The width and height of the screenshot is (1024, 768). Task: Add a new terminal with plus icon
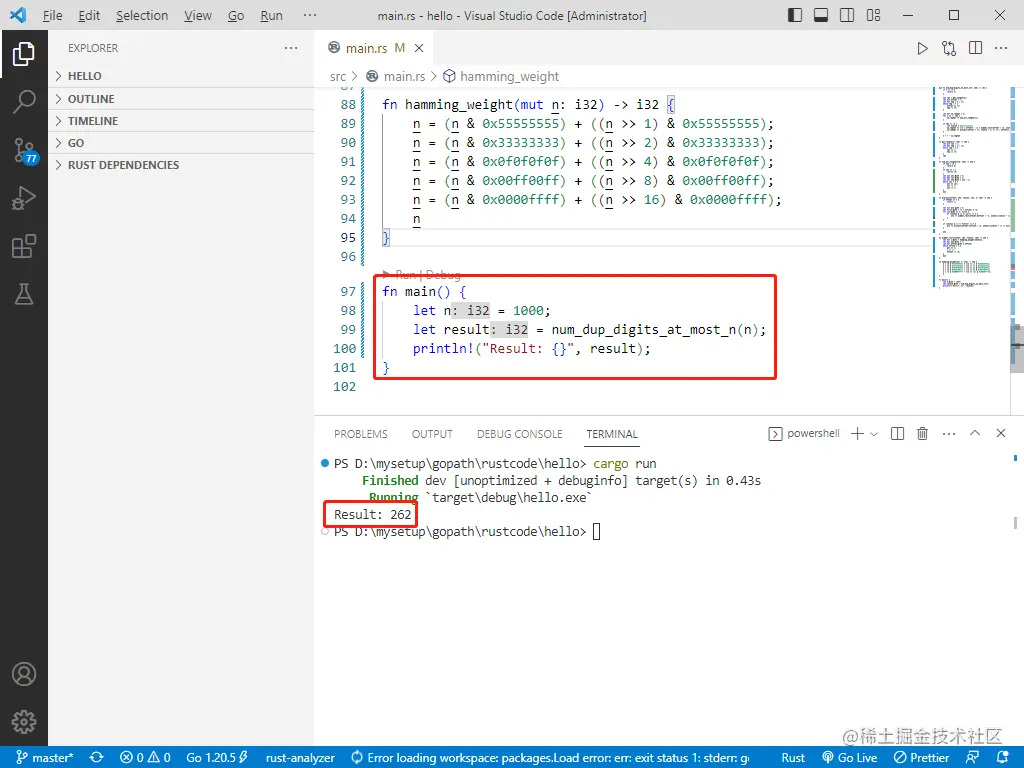(x=857, y=434)
